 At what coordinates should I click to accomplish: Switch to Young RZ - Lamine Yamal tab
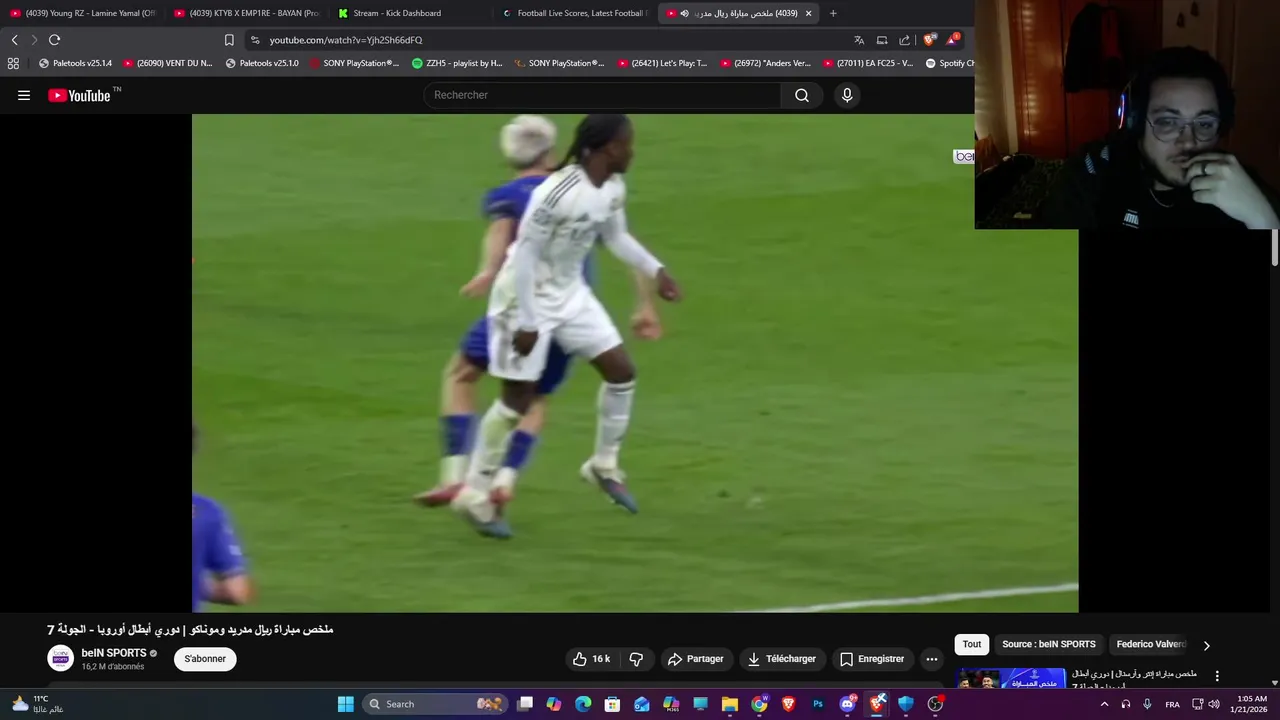82,13
